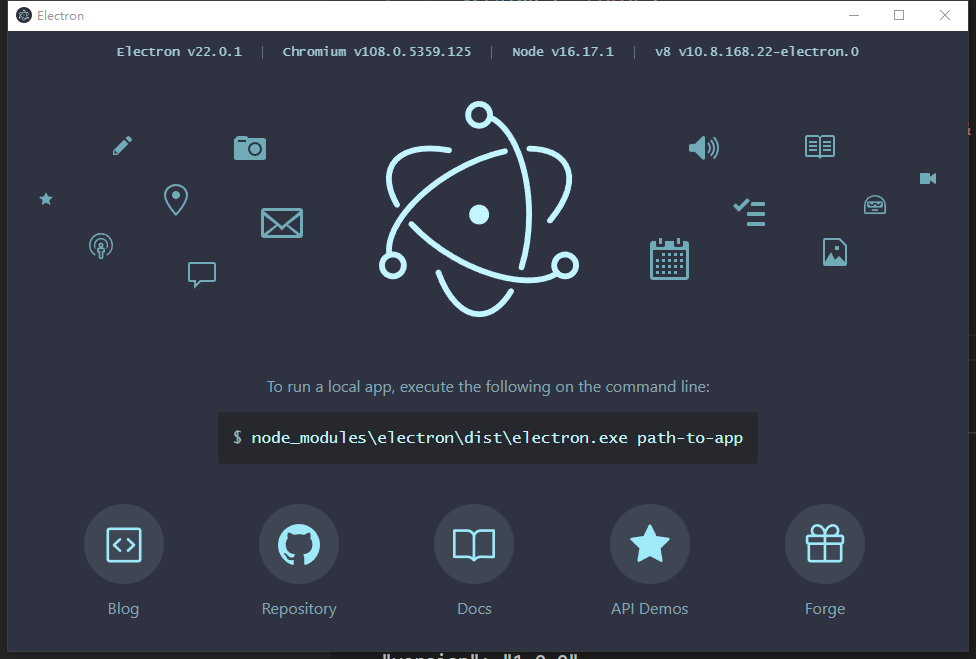
Task: Click the floating pencil icon
Action: [x=122, y=146]
